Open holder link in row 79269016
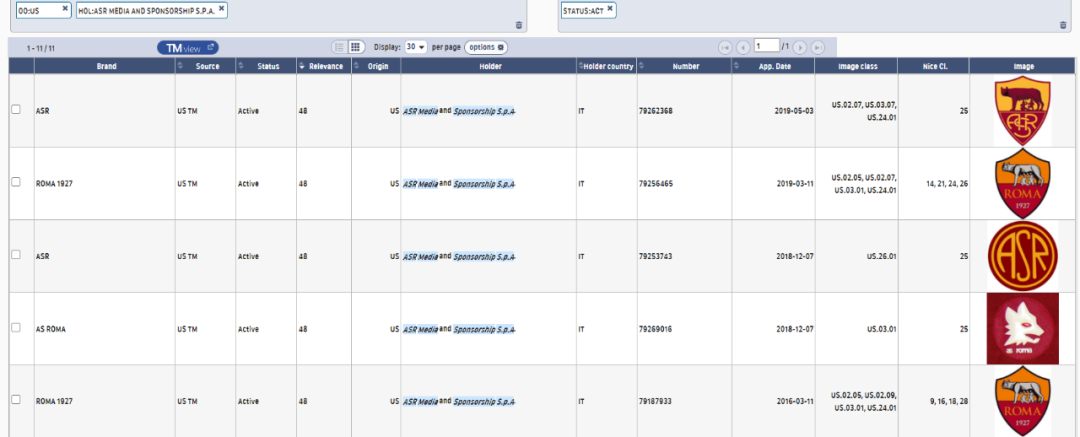 coord(459,329)
